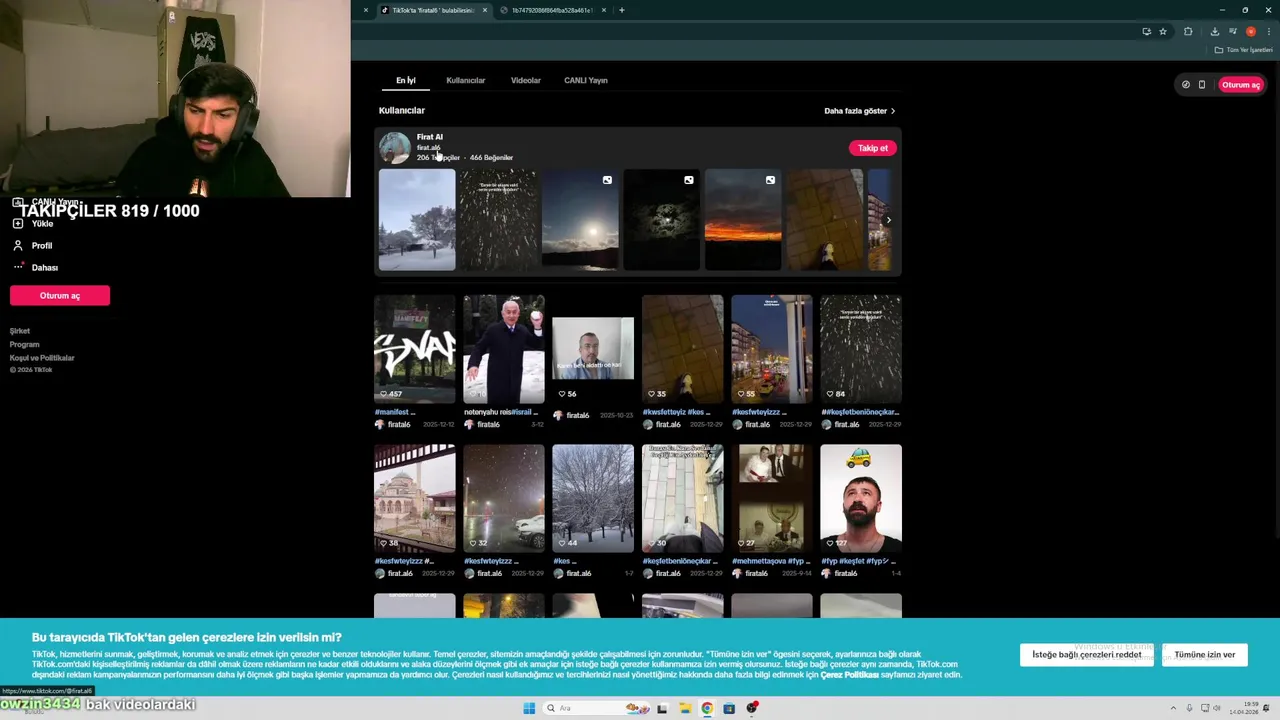Open the video thumbnail with 84 likes
Viewport: 1280px width, 720px height.
click(x=861, y=348)
